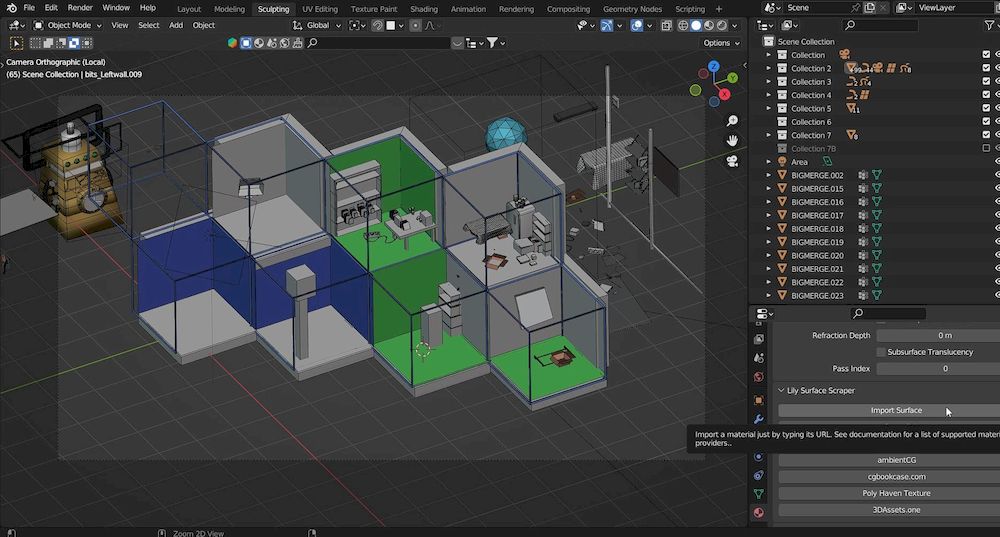Open the Modifiers wrench properties tab

pos(759,419)
